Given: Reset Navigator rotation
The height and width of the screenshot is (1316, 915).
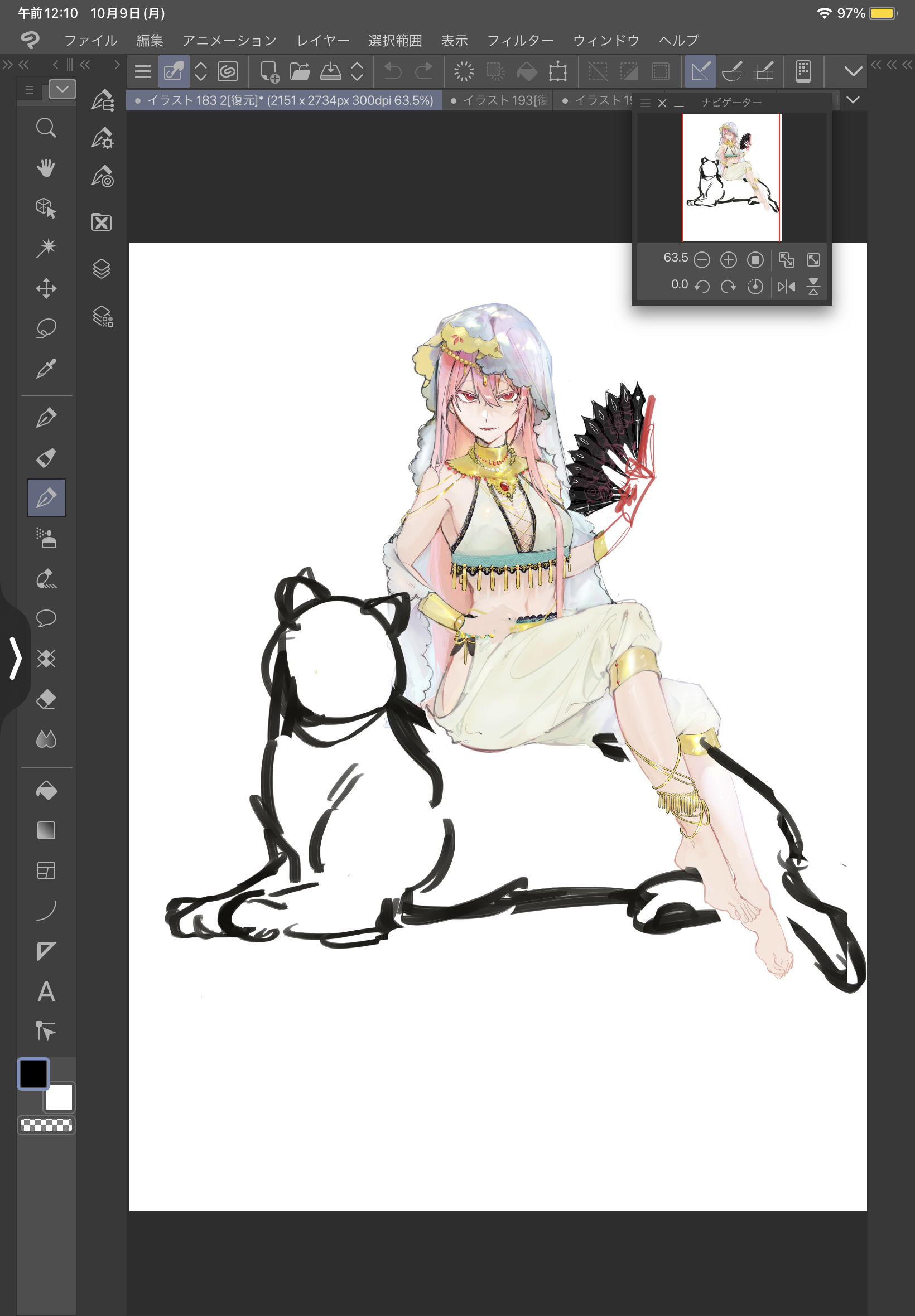Looking at the screenshot, I should pos(755,286).
